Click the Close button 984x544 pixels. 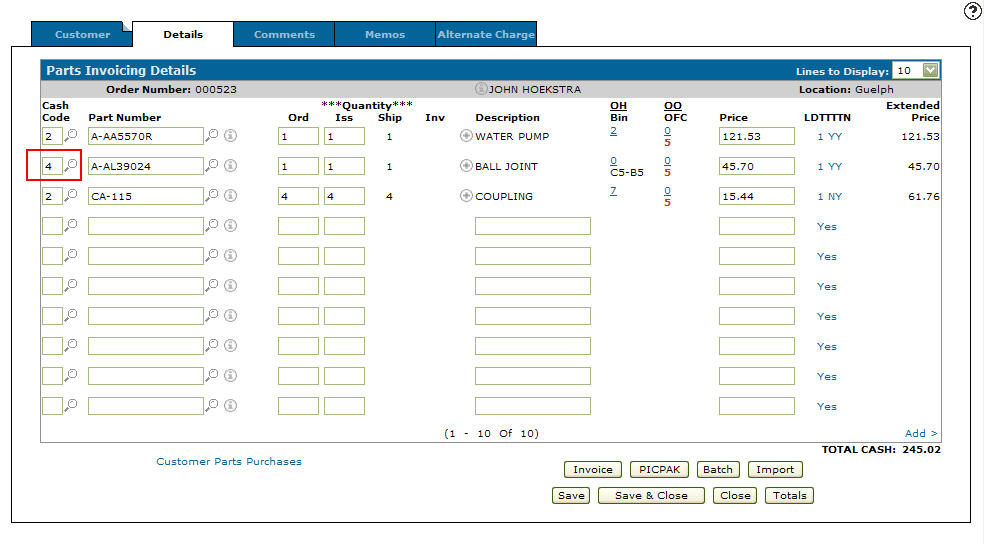tap(735, 496)
